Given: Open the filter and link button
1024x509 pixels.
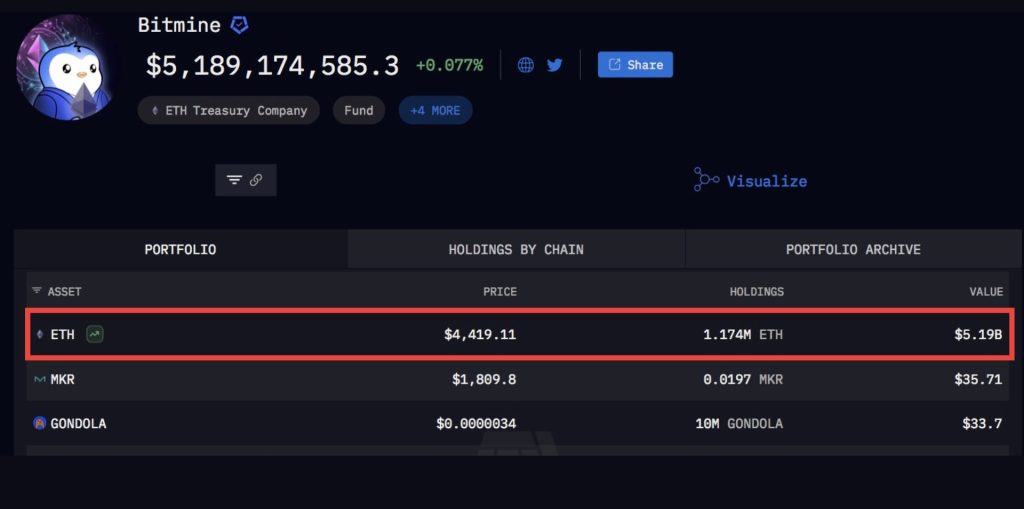Looking at the screenshot, I should point(246,180).
